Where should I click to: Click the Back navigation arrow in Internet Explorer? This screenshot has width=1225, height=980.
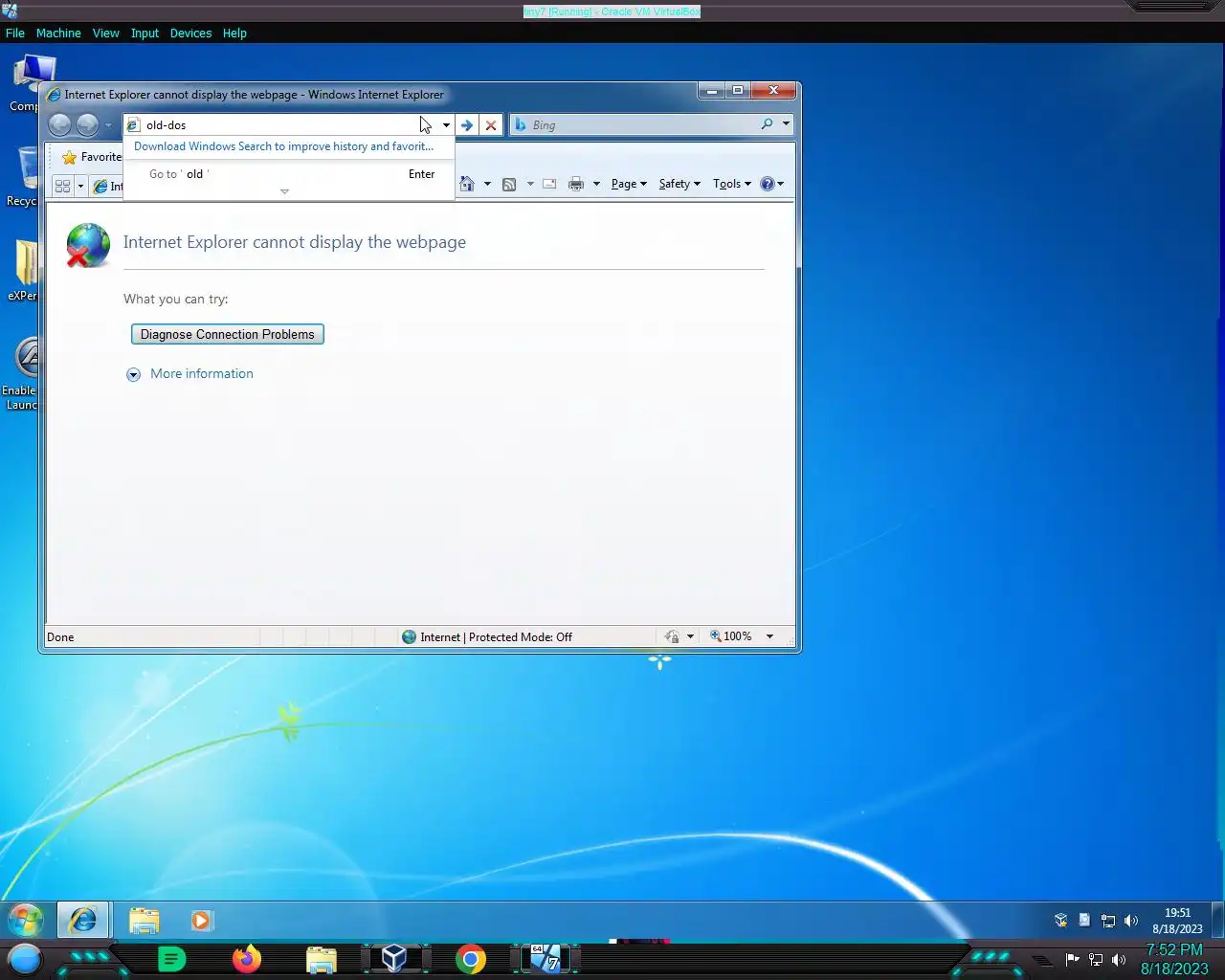pyautogui.click(x=59, y=124)
